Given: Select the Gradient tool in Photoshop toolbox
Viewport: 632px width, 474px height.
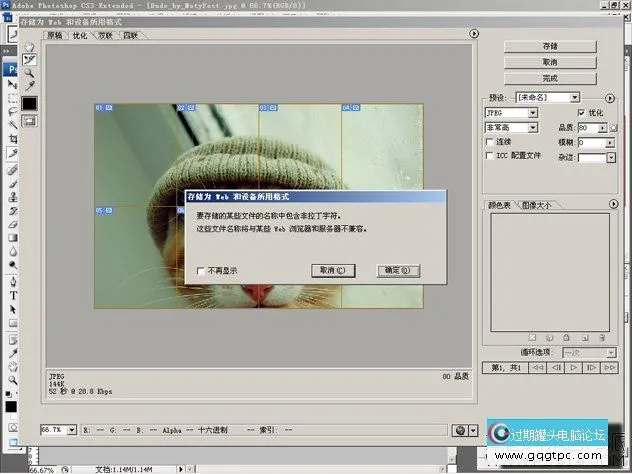Looking at the screenshot, I should [x=12, y=238].
